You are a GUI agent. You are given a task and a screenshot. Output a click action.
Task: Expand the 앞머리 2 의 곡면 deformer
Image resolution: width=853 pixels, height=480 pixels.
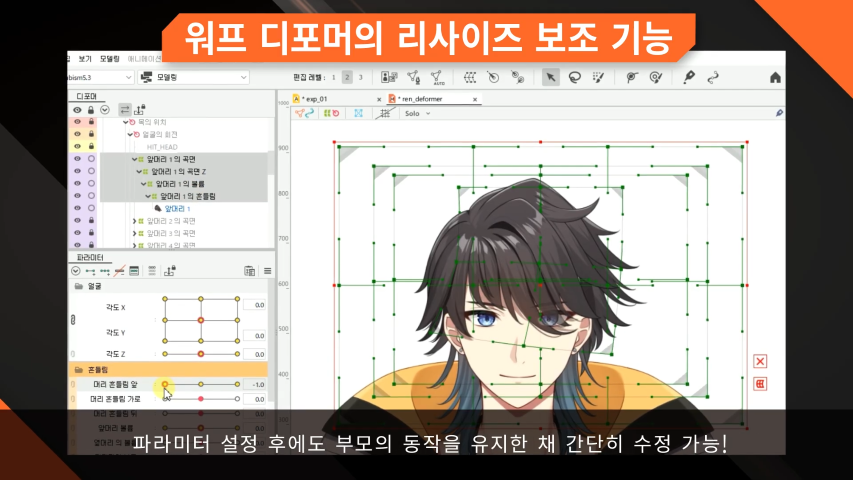click(134, 221)
